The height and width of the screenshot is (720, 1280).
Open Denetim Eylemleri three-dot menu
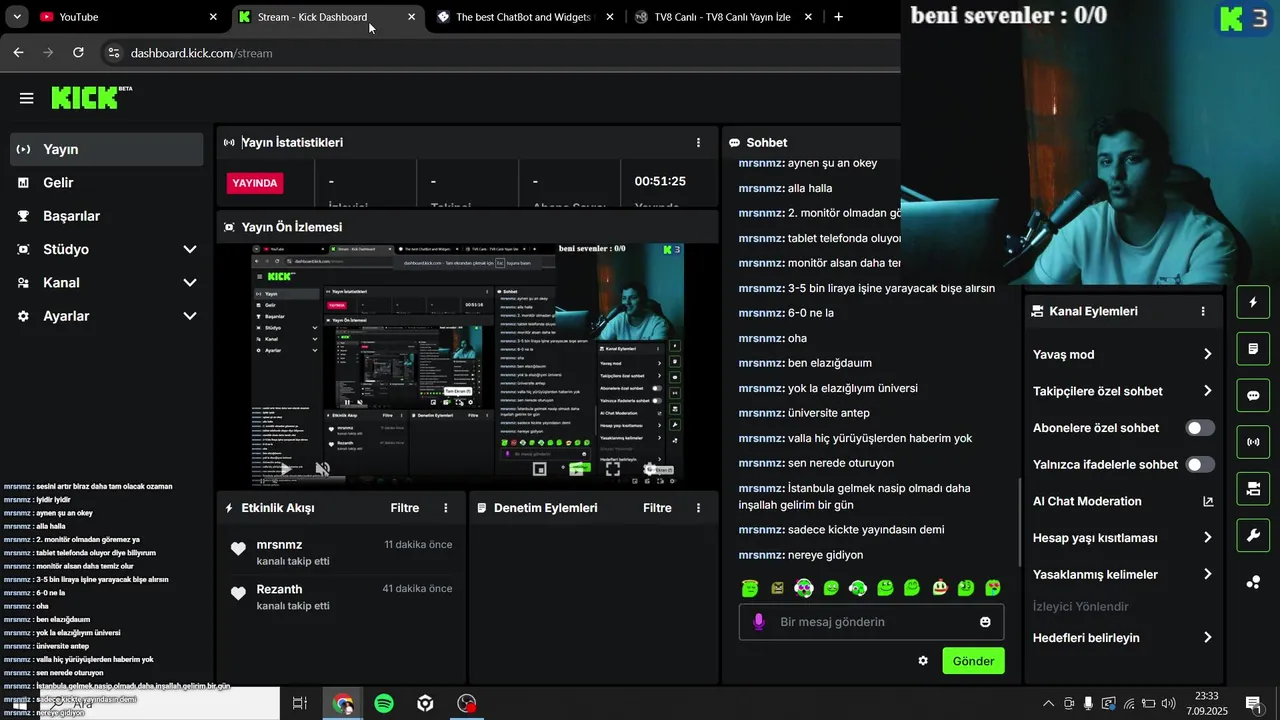698,508
